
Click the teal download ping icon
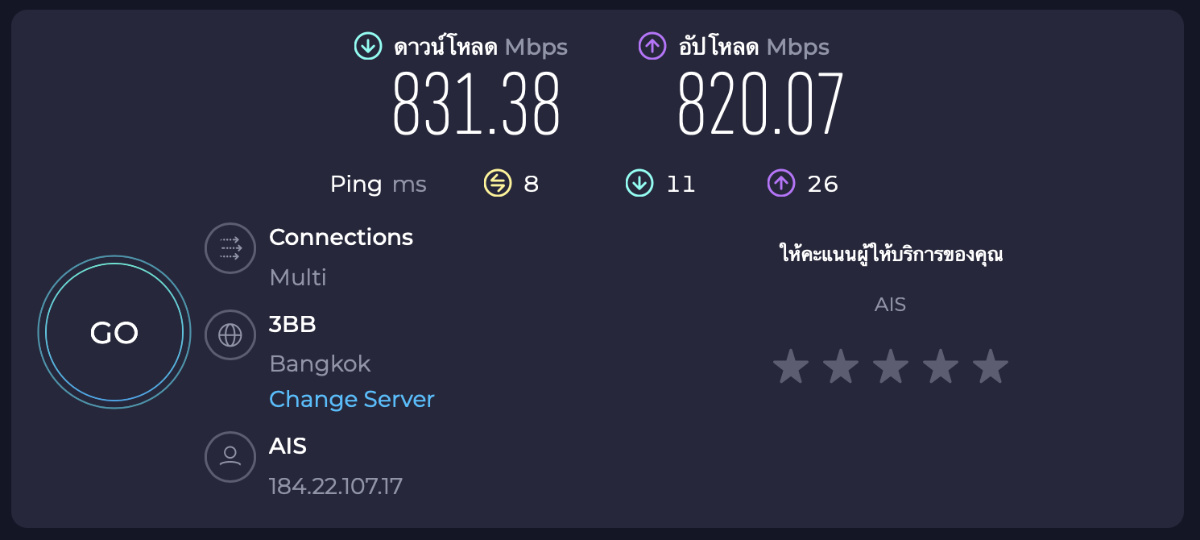tap(638, 183)
